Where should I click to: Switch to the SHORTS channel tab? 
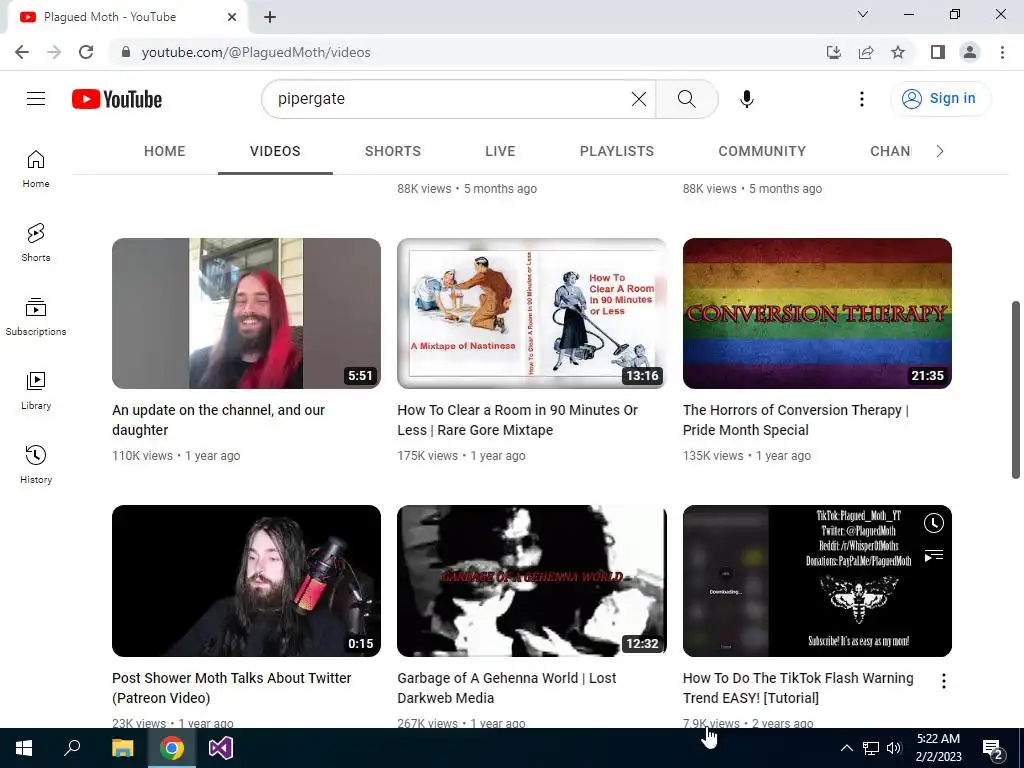click(392, 152)
